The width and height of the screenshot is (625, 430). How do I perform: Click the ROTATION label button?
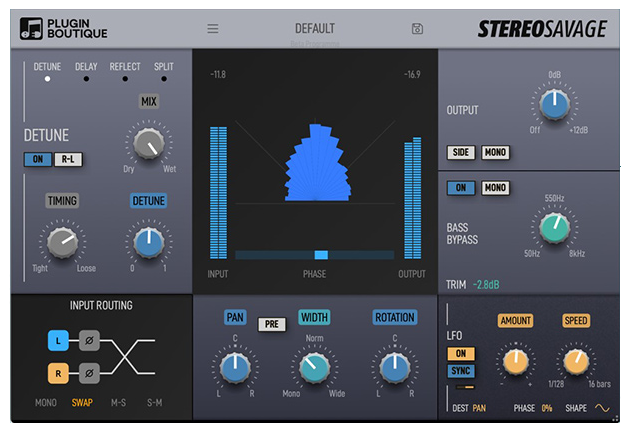[x=395, y=317]
